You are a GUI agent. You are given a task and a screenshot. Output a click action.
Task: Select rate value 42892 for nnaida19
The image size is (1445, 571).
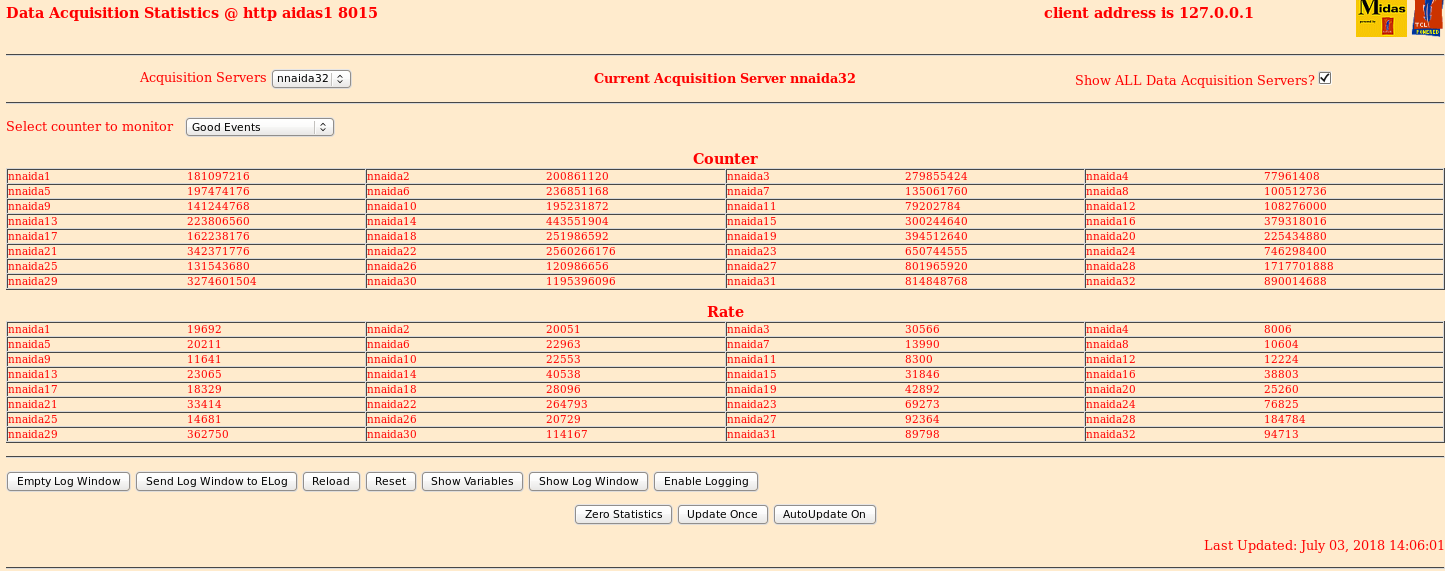click(x=922, y=389)
